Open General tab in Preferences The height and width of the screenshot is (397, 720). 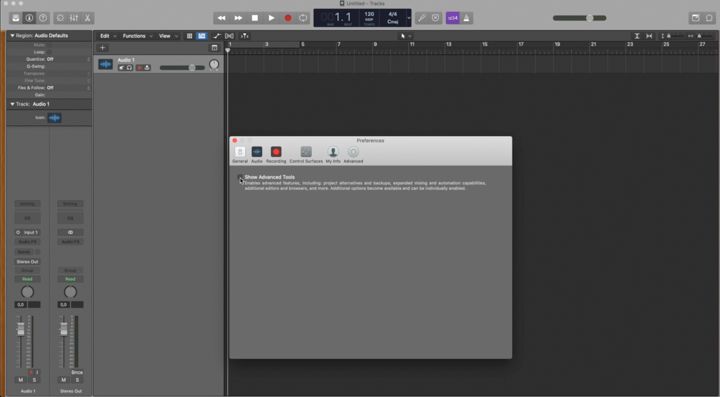coord(240,155)
